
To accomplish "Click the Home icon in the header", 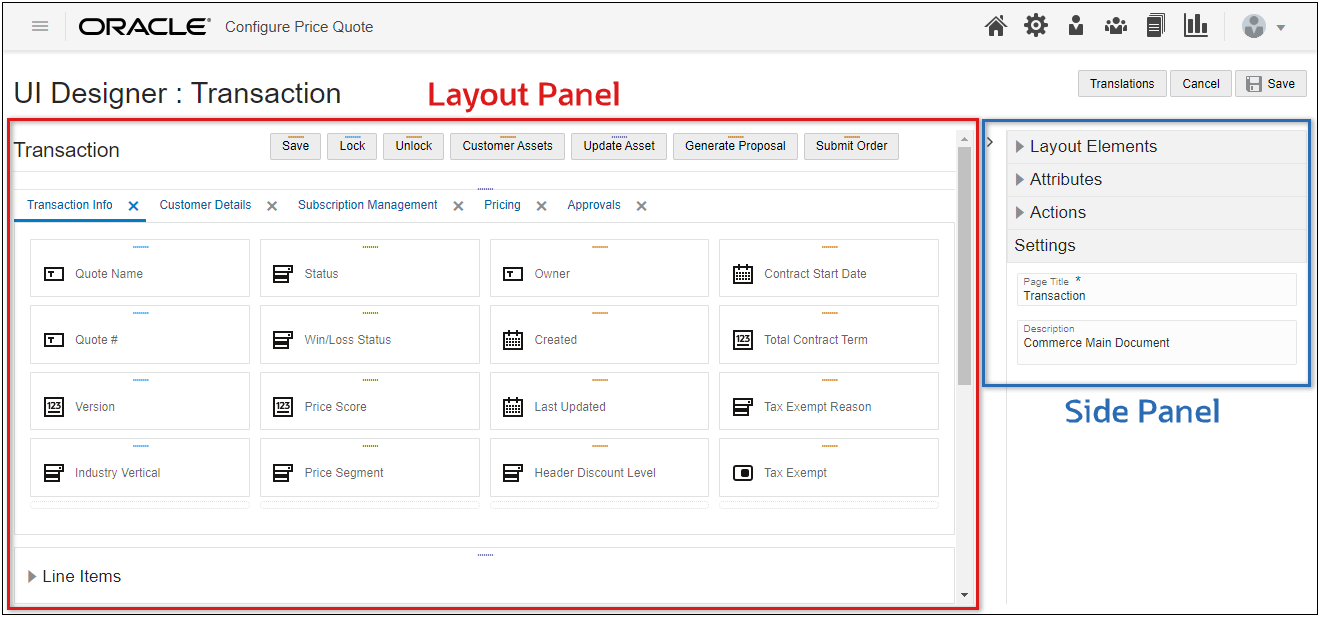I will pos(996,25).
